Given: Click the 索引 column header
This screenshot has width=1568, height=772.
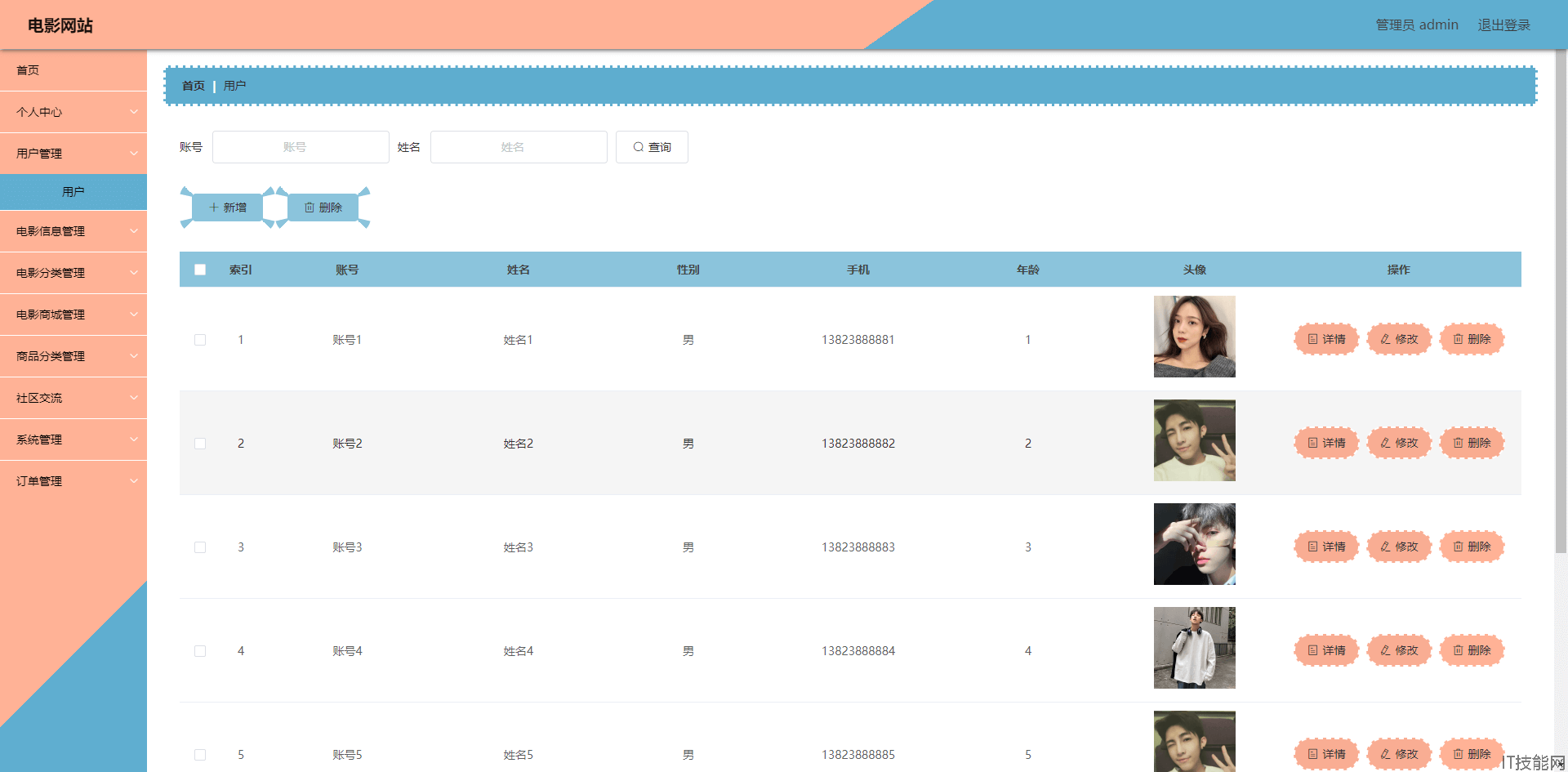Looking at the screenshot, I should pos(241,270).
